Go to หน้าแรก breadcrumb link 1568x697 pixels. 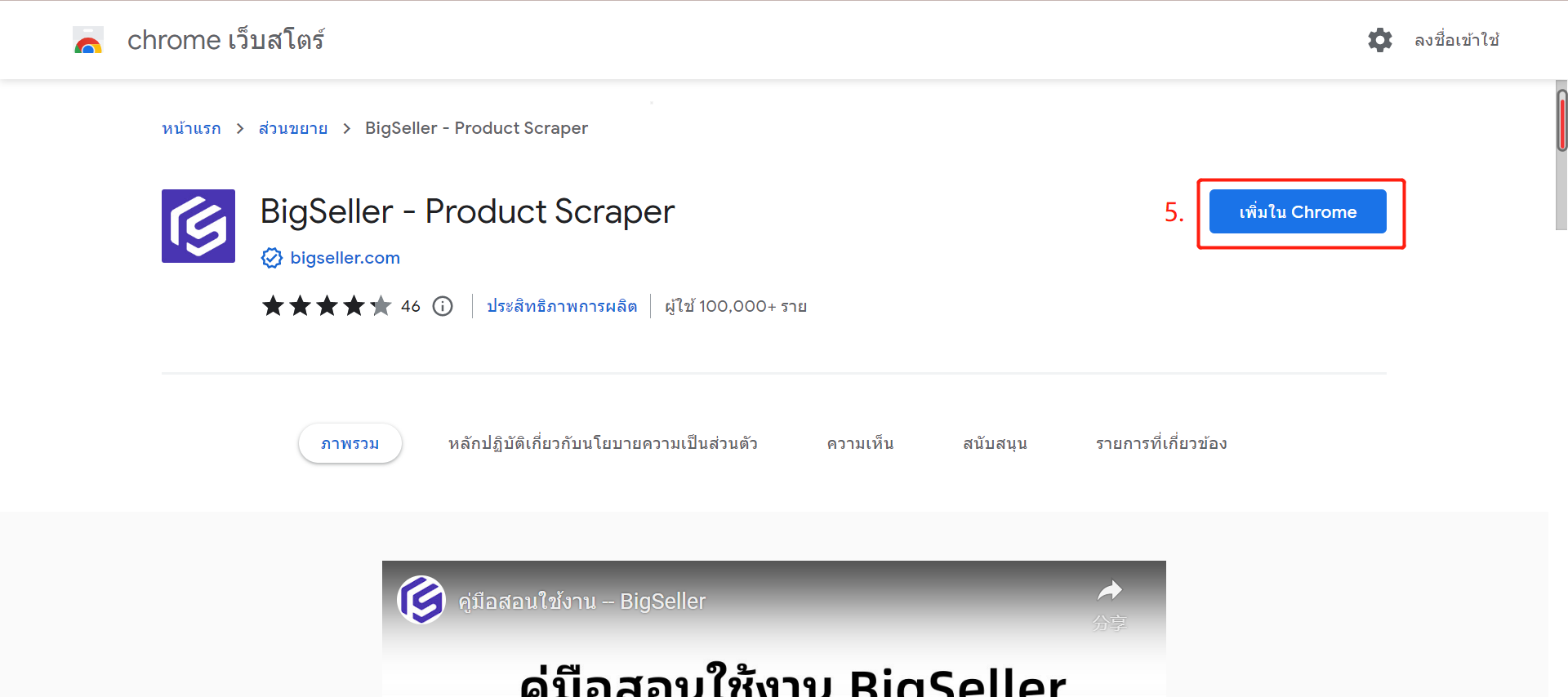(x=191, y=129)
